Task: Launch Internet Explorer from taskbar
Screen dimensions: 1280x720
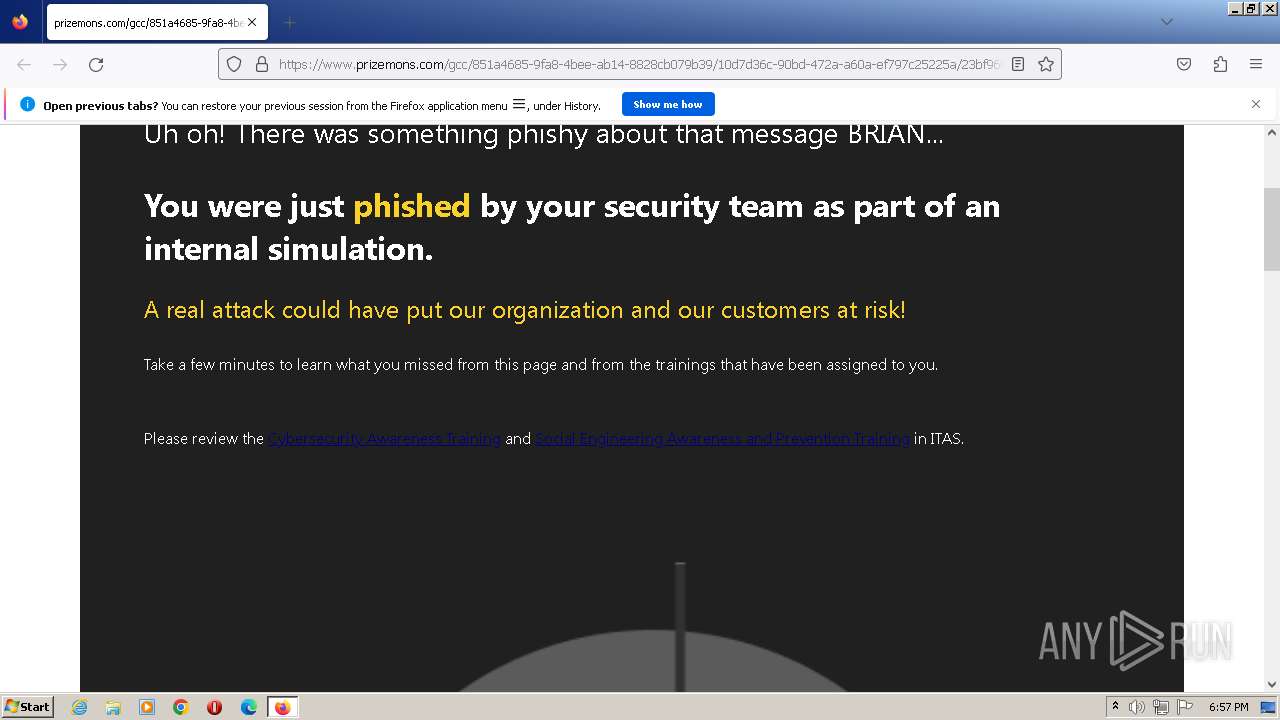Action: tap(80, 707)
